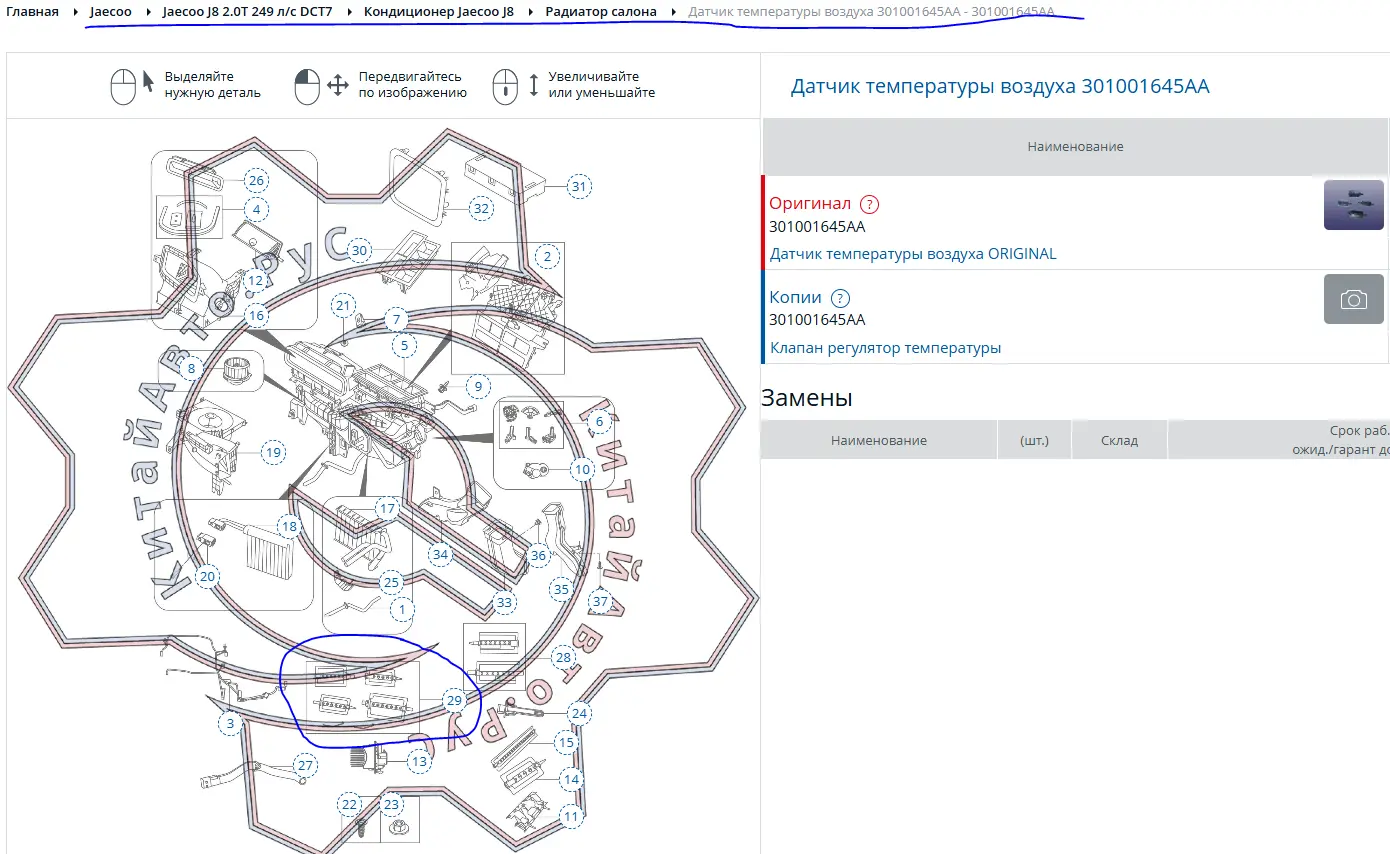Select part number 29 on the diagram

[x=454, y=701]
